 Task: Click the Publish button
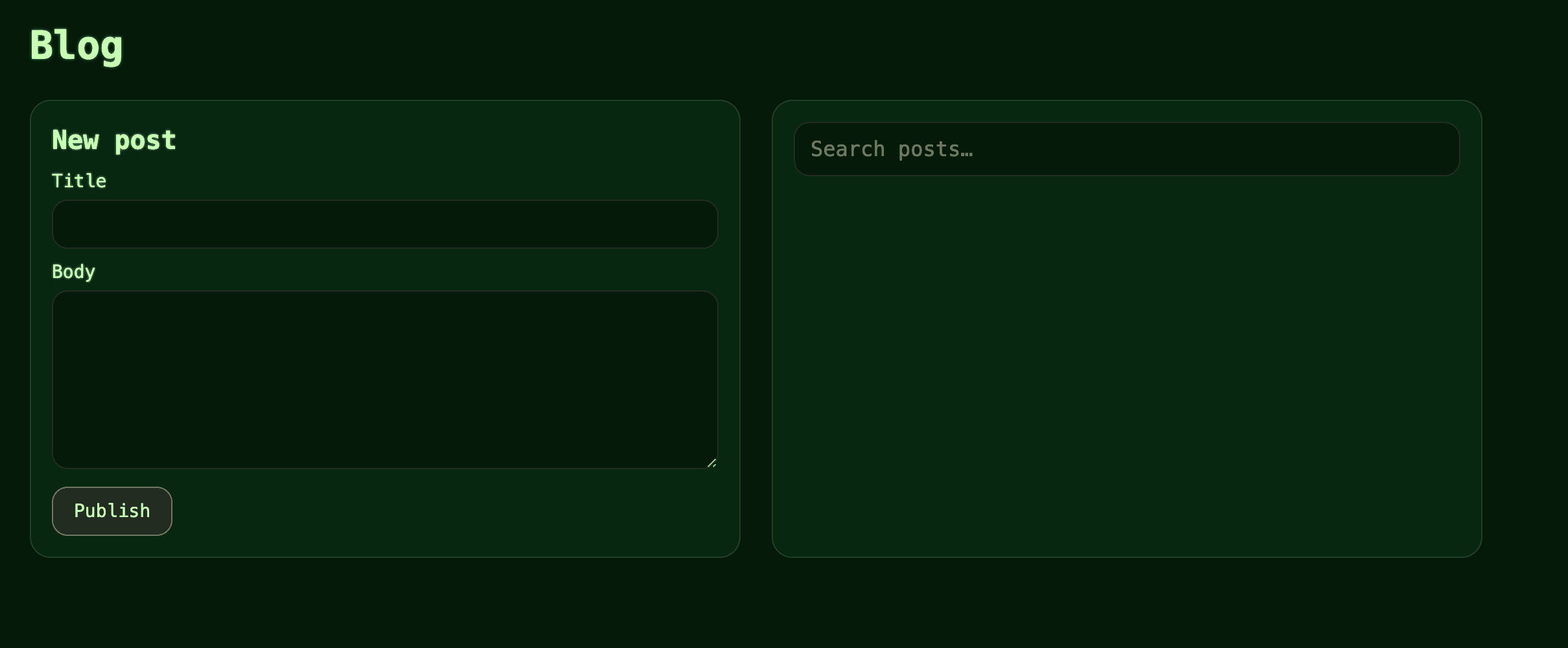point(112,511)
